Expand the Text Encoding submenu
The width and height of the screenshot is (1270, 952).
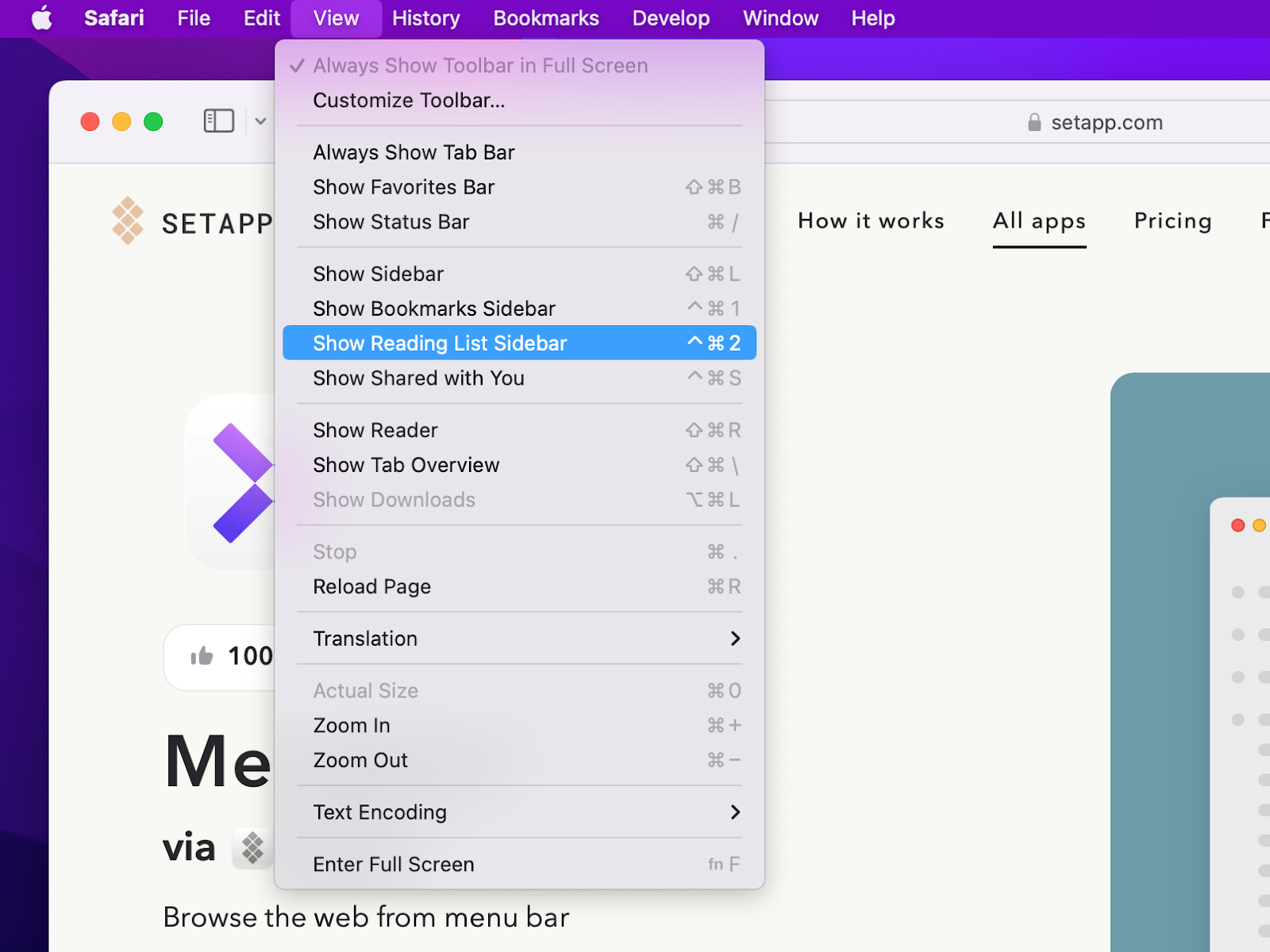tap(379, 812)
